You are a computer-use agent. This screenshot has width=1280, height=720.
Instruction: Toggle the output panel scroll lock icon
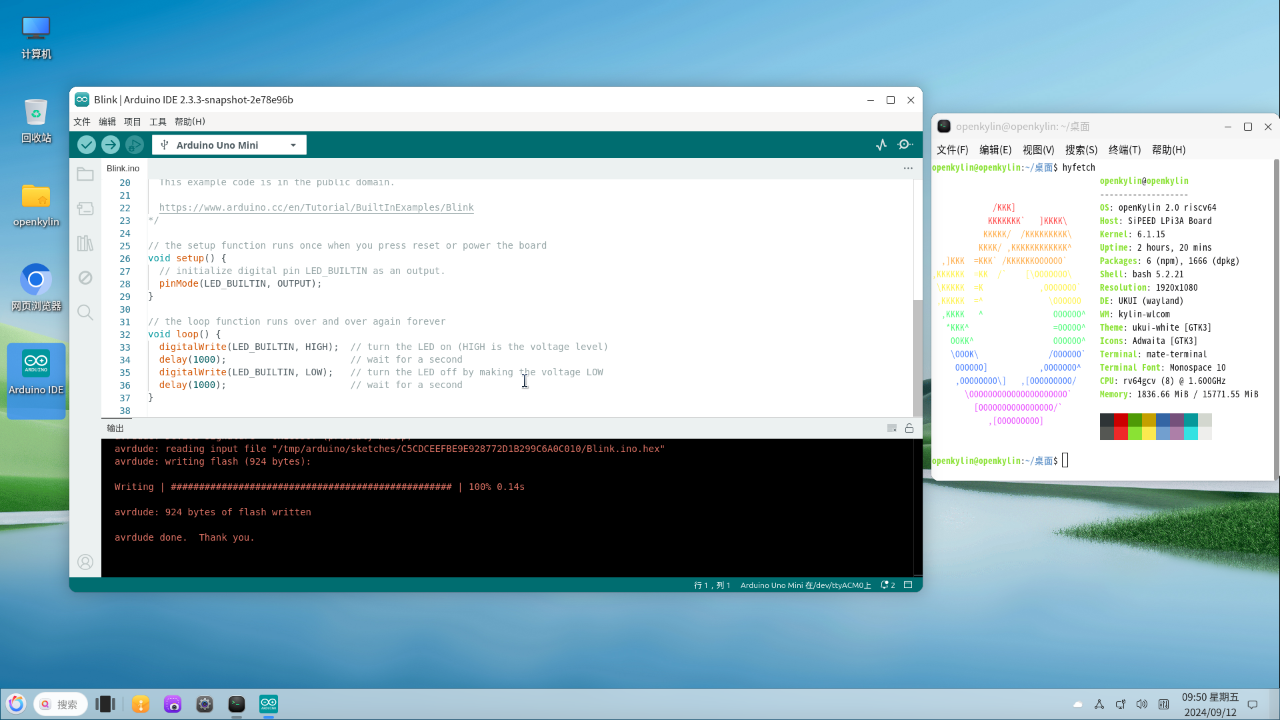pyautogui.click(x=909, y=428)
